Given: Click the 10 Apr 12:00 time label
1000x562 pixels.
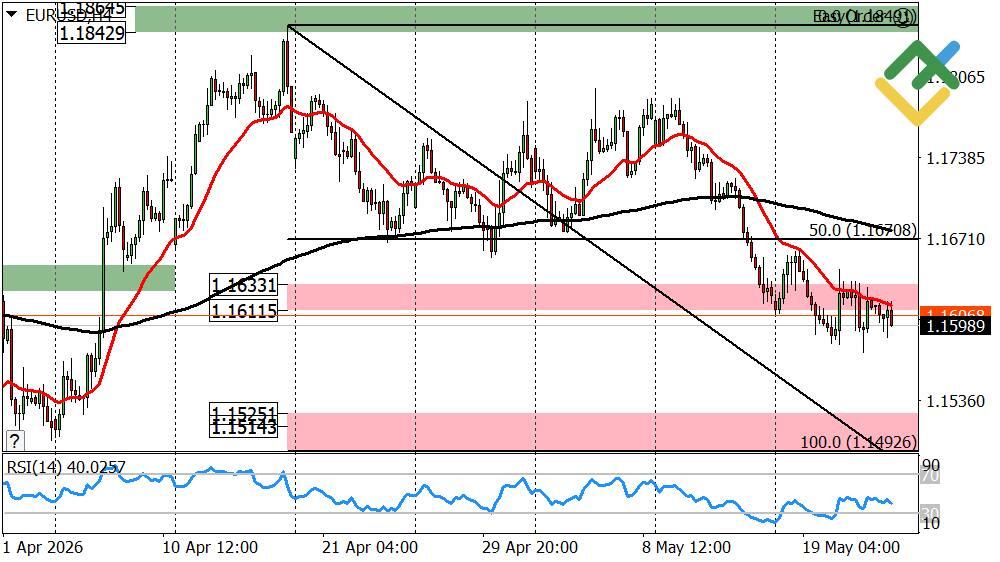Looking at the screenshot, I should coord(209,547).
